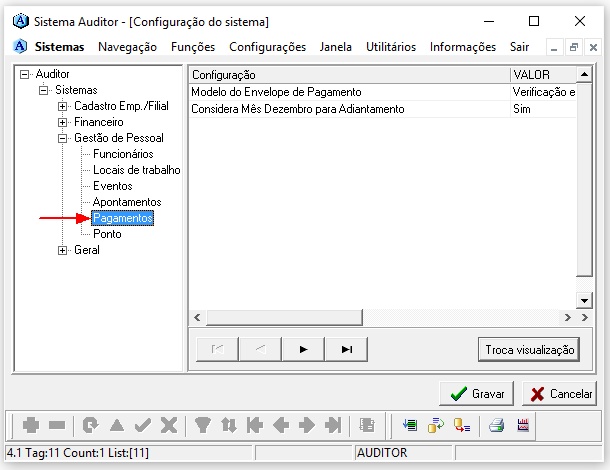Click the inner window restore icon

pos(573,47)
